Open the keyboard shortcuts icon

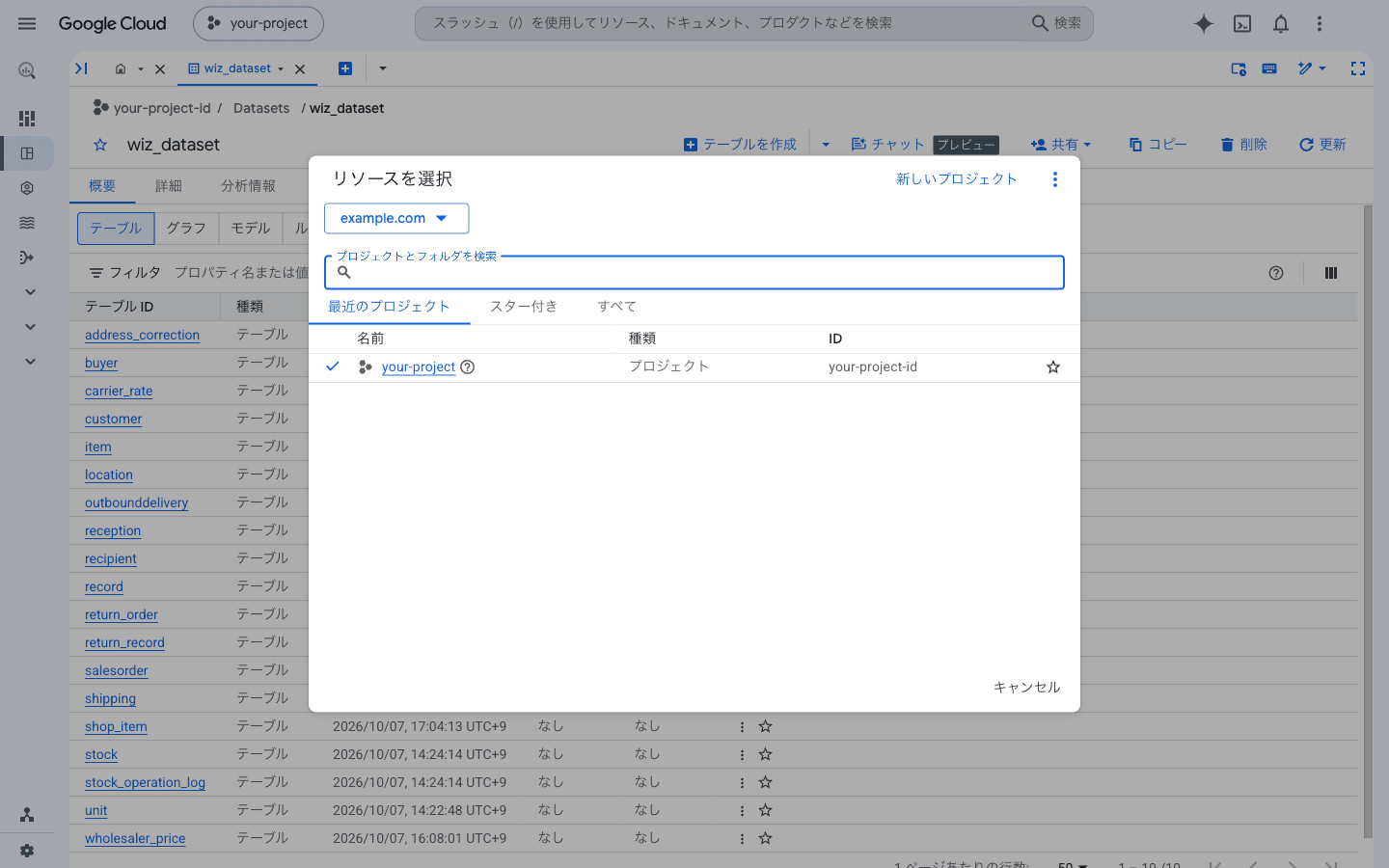click(1269, 68)
